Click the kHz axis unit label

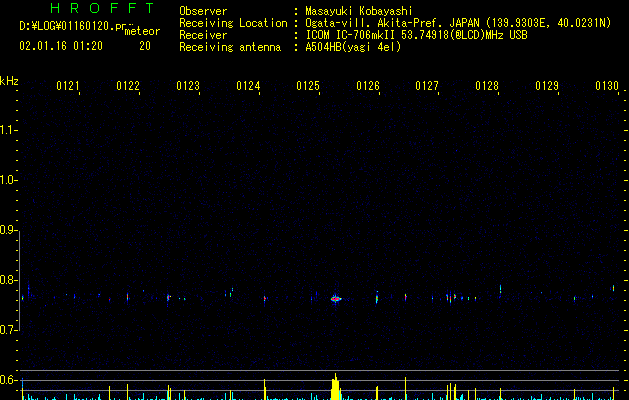pyautogui.click(x=9, y=81)
